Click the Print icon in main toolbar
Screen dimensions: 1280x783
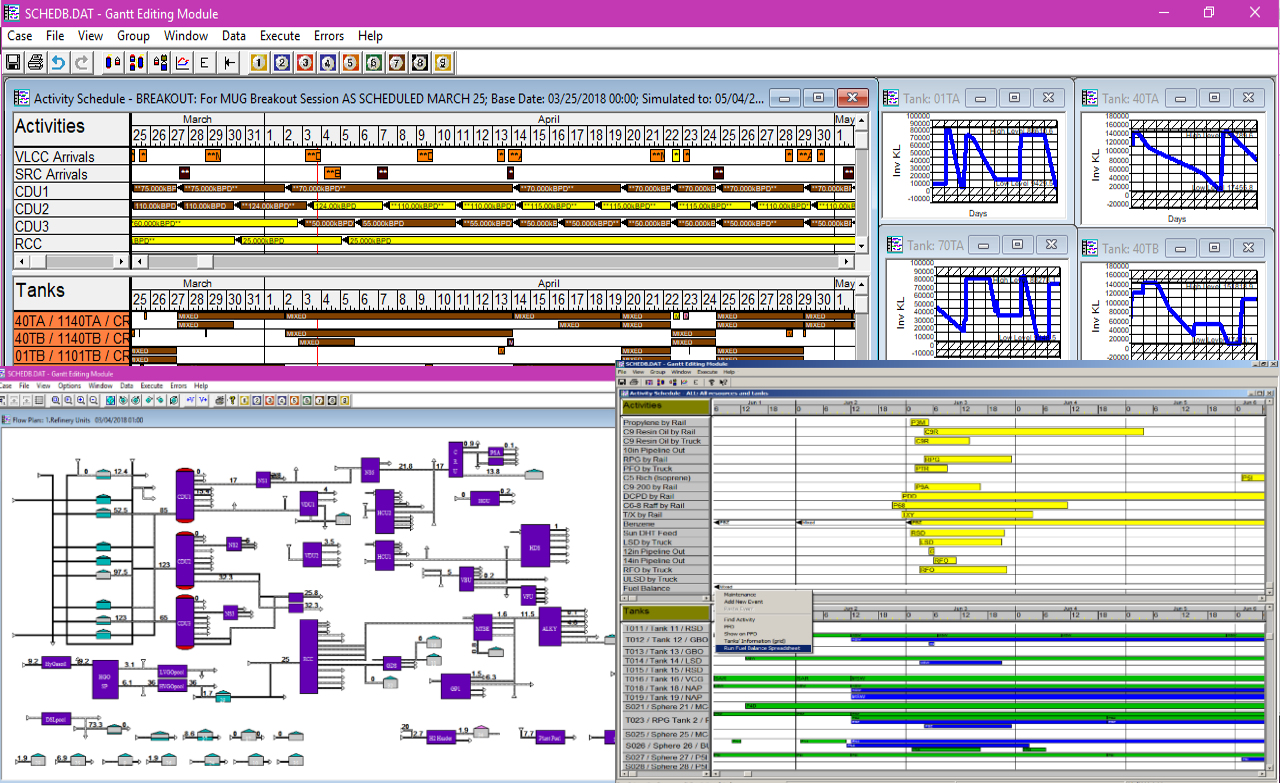point(36,62)
